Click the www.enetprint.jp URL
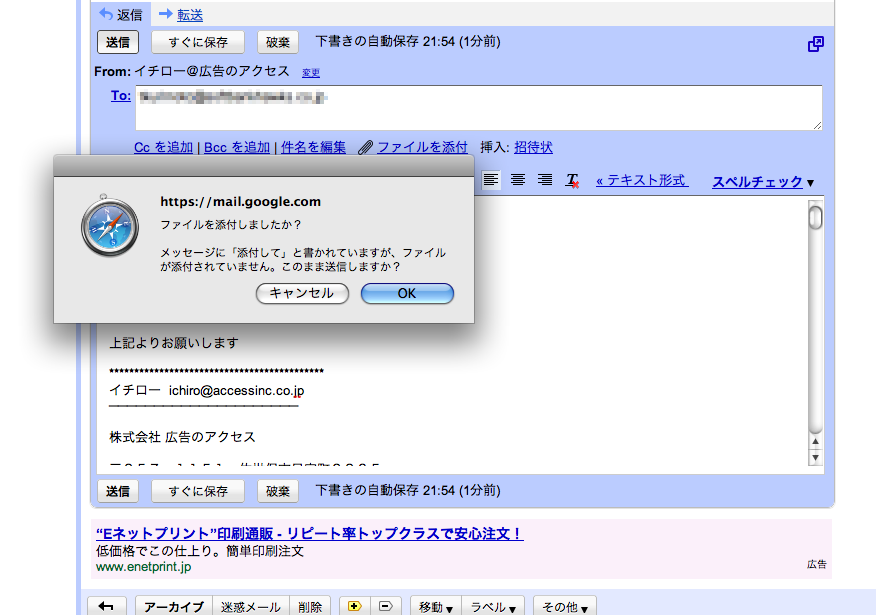876x615 pixels. pos(144,566)
